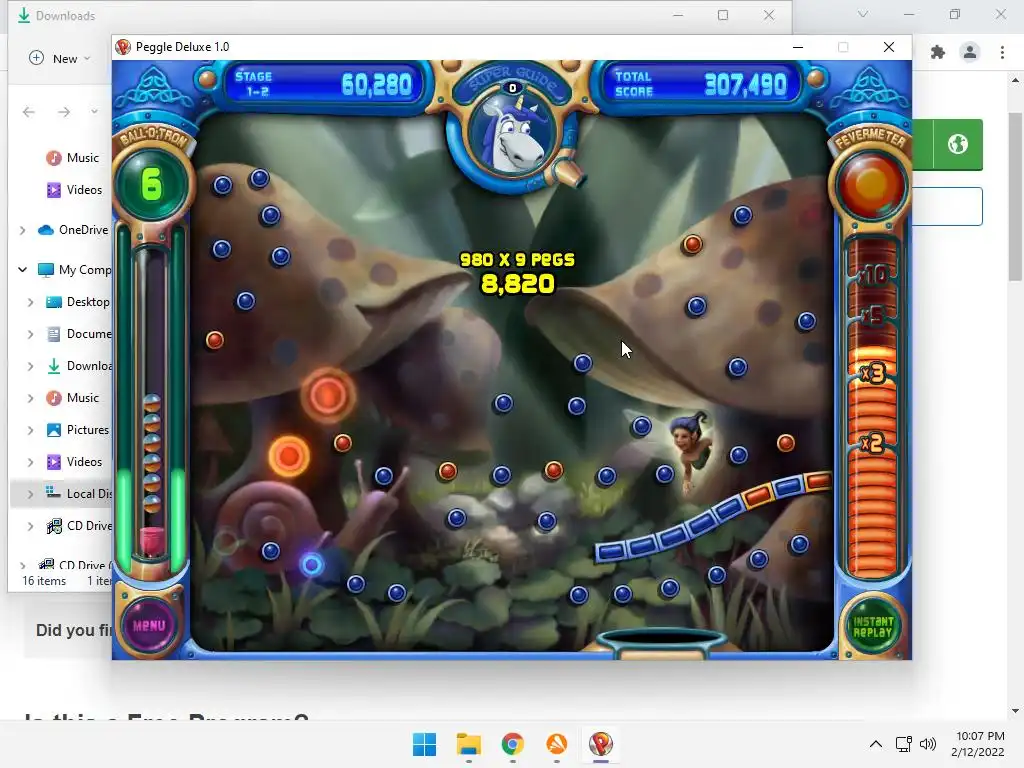Show hidden system tray icons
The width and height of the screenshot is (1024, 768).
(x=876, y=744)
